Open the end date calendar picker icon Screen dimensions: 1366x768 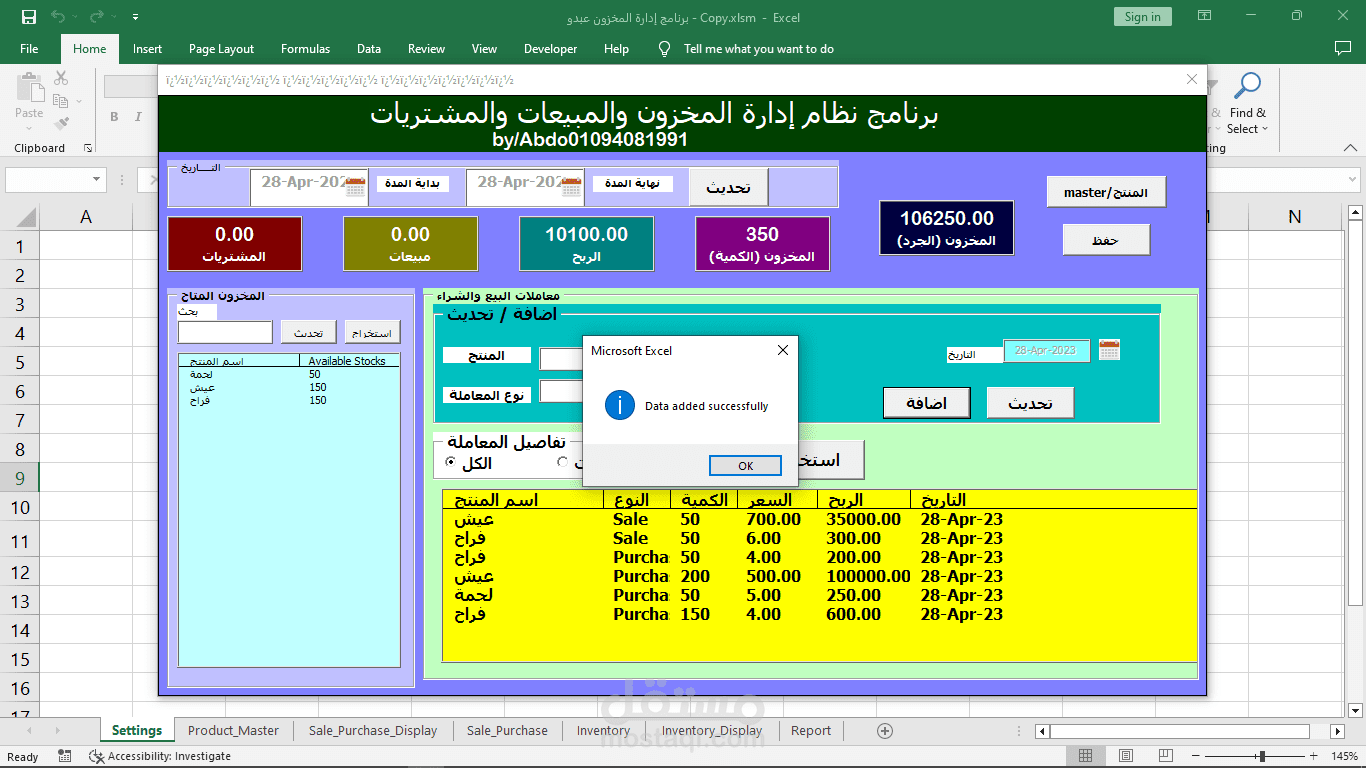(x=572, y=187)
